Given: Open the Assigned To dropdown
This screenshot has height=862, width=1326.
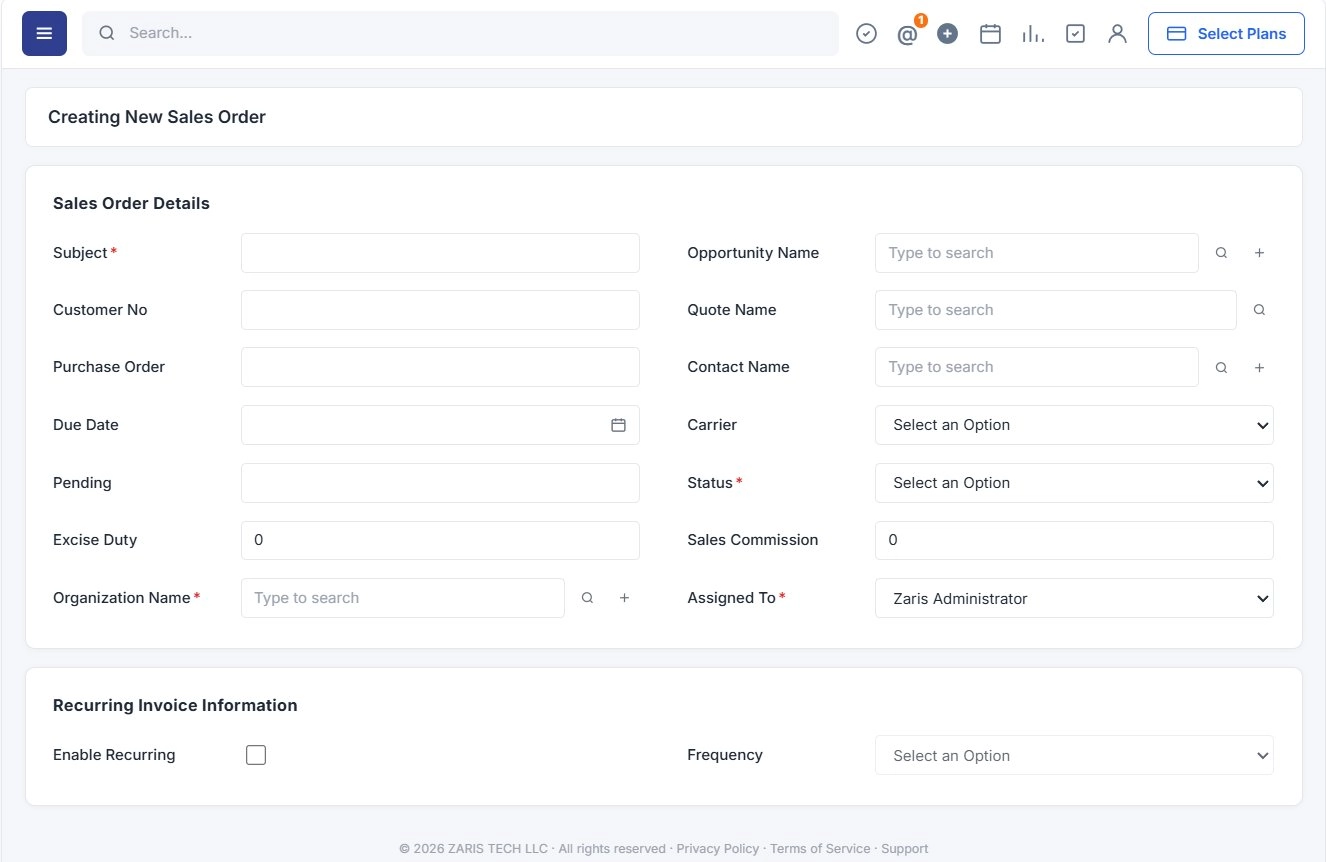Looking at the screenshot, I should (1074, 598).
